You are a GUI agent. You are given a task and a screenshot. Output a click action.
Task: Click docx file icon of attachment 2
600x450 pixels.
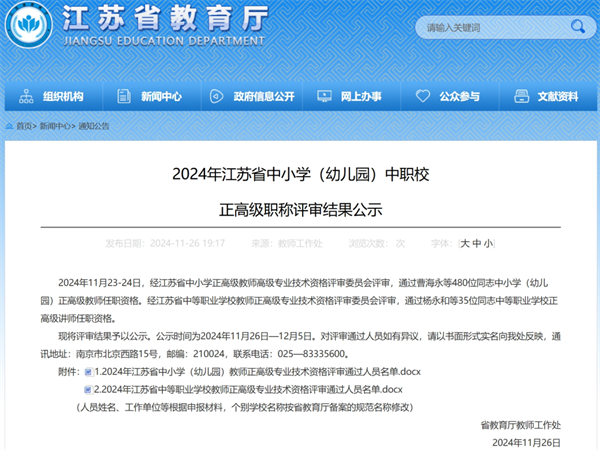click(x=87, y=389)
